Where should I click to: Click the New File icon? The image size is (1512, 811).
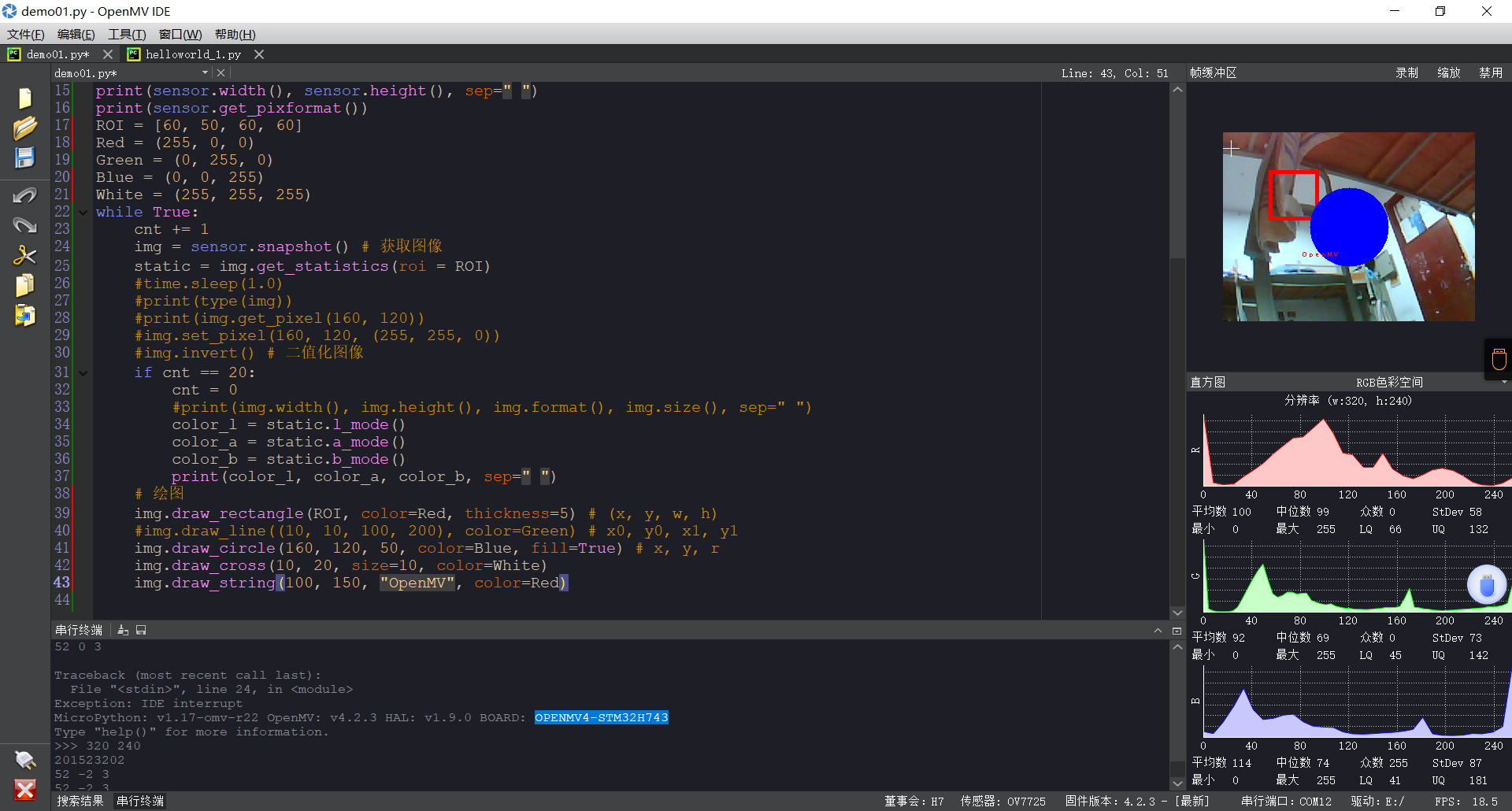[x=24, y=98]
